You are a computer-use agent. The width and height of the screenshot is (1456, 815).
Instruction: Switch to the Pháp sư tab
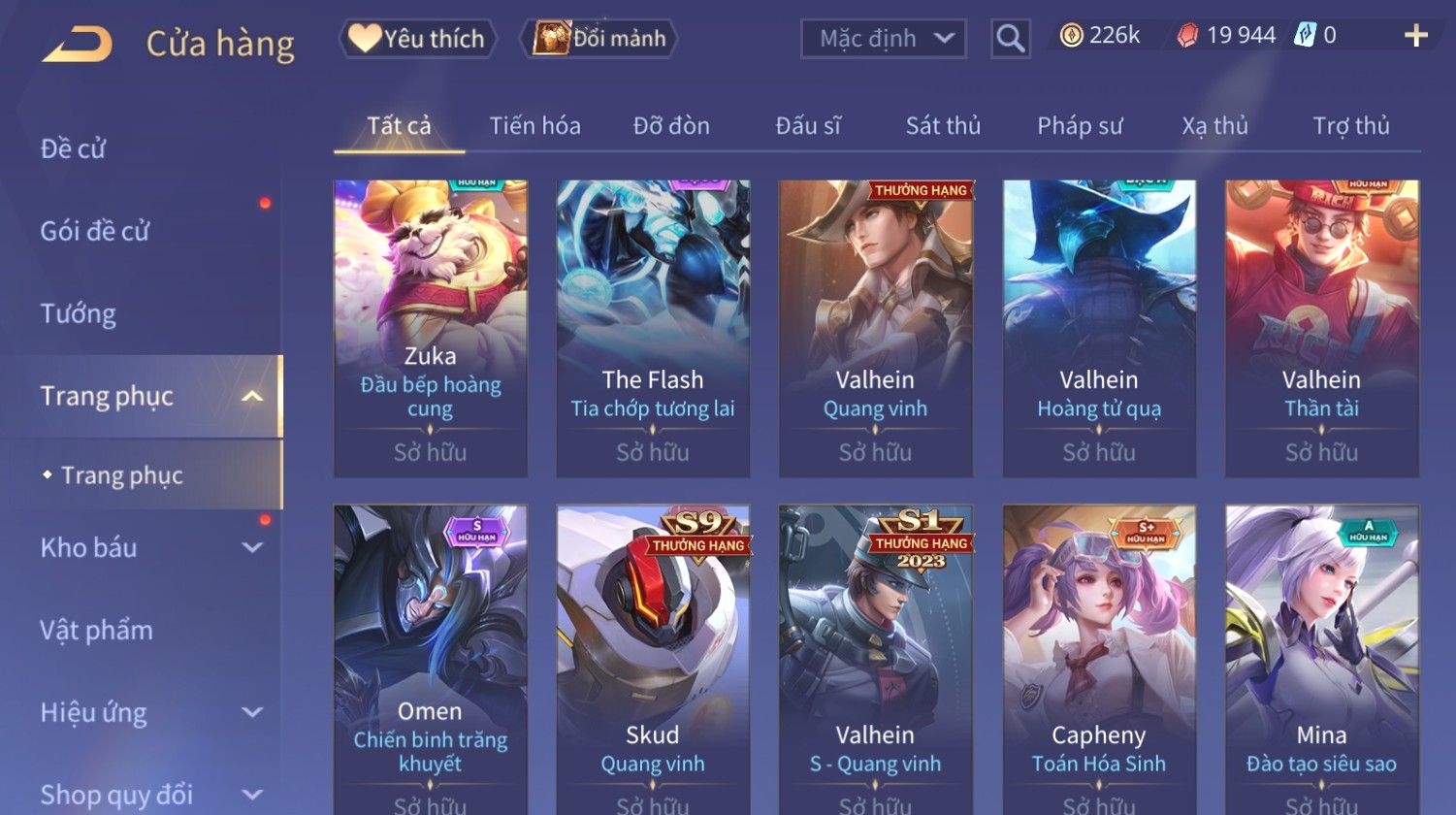[x=1080, y=125]
